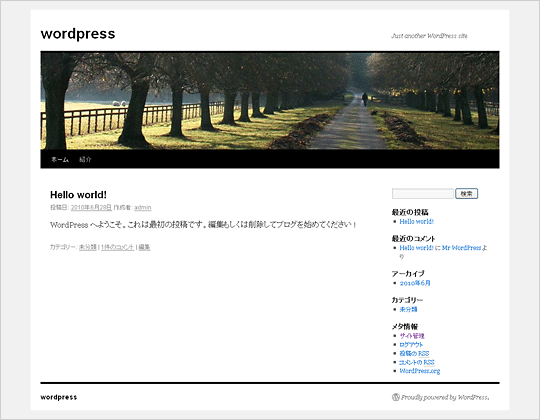Open the Hello world! post title
Viewport: 540px width, 420px height.
79,195
